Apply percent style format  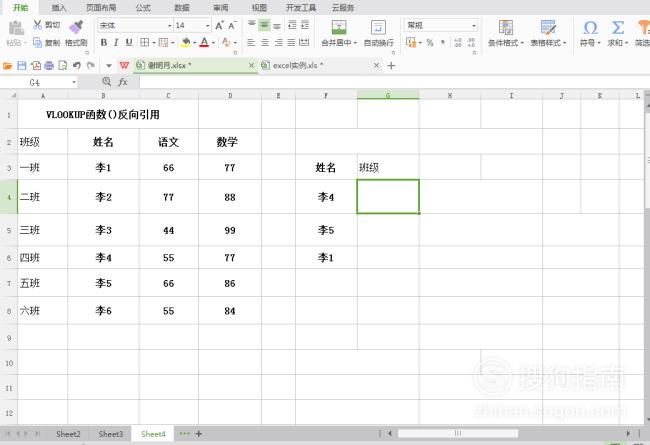click(x=430, y=42)
